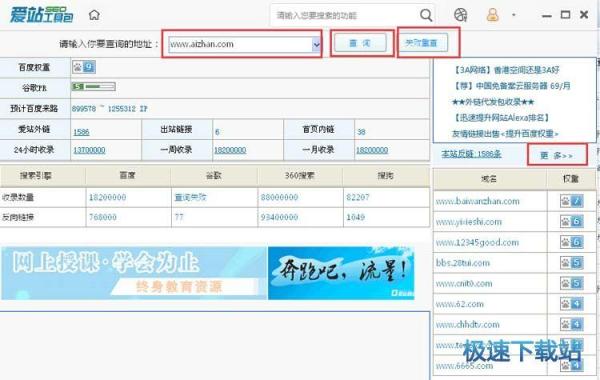
Task: Click the weight paw icon for www.12345good.com
Action: (x=571, y=242)
